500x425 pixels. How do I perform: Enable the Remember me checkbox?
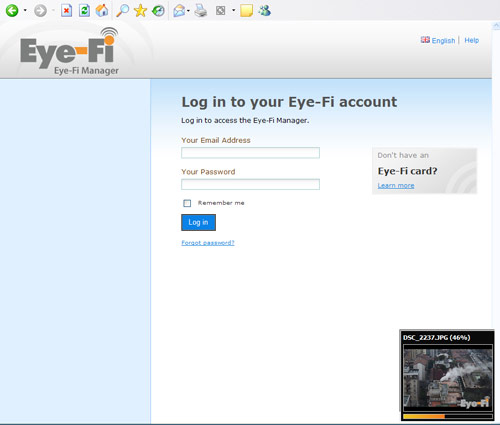[187, 203]
